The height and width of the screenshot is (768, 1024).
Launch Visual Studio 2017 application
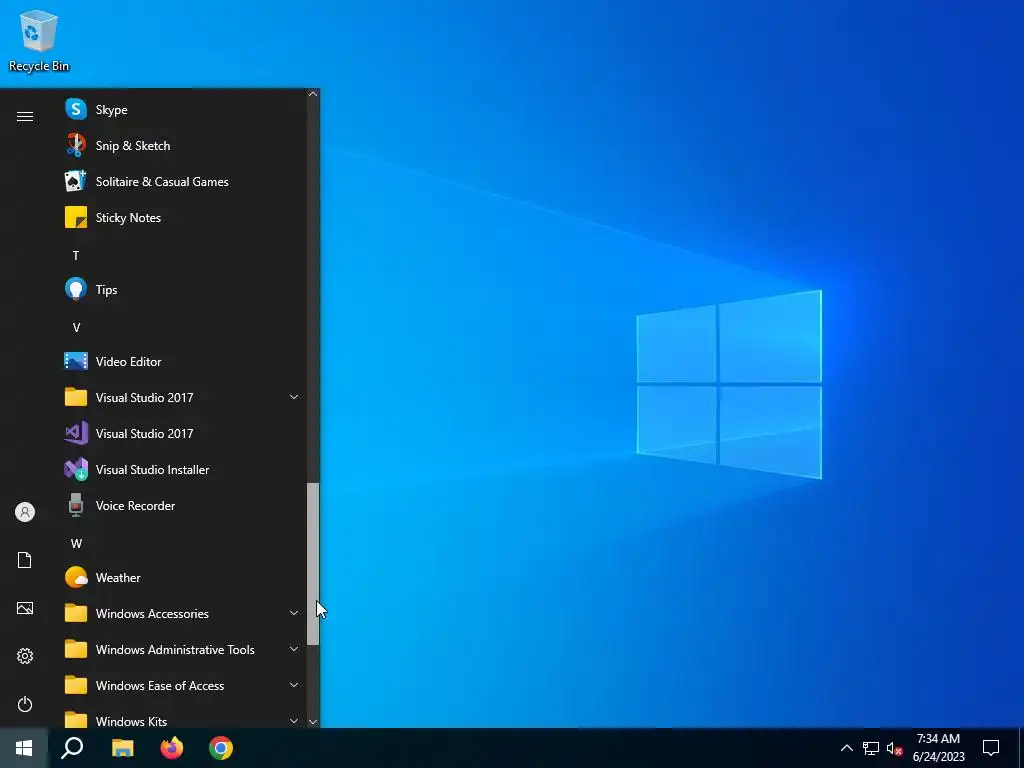(183, 433)
